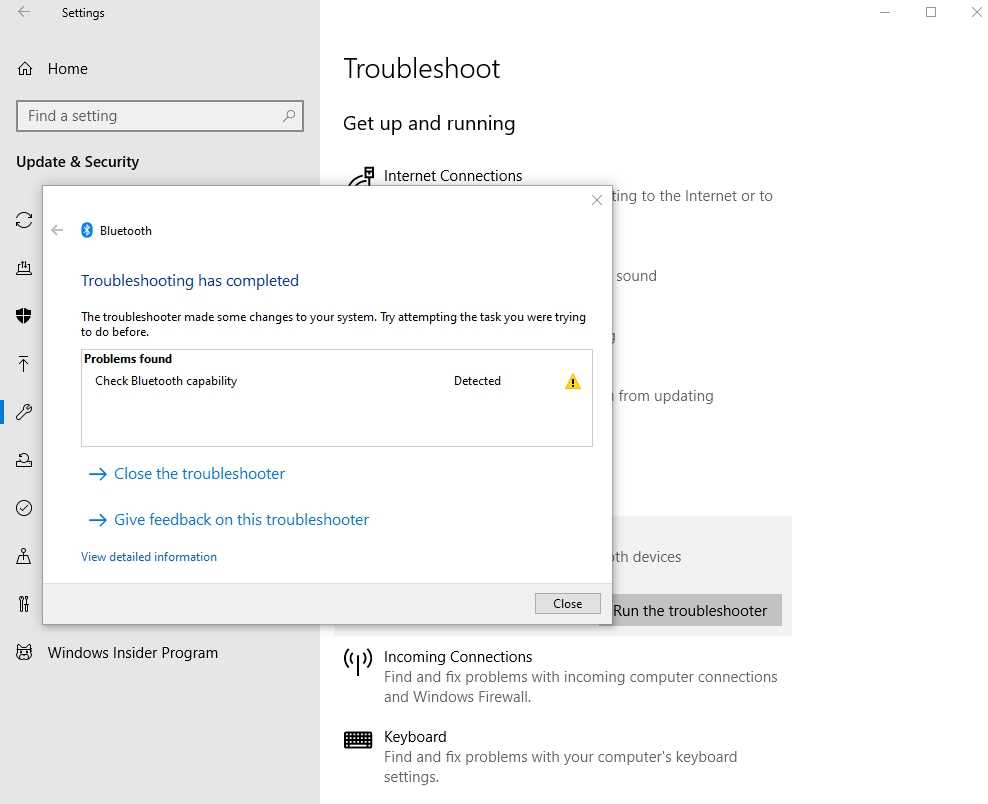Viewport: 988px width, 804px height.
Task: Click the Home icon in sidebar
Action: pos(25,69)
